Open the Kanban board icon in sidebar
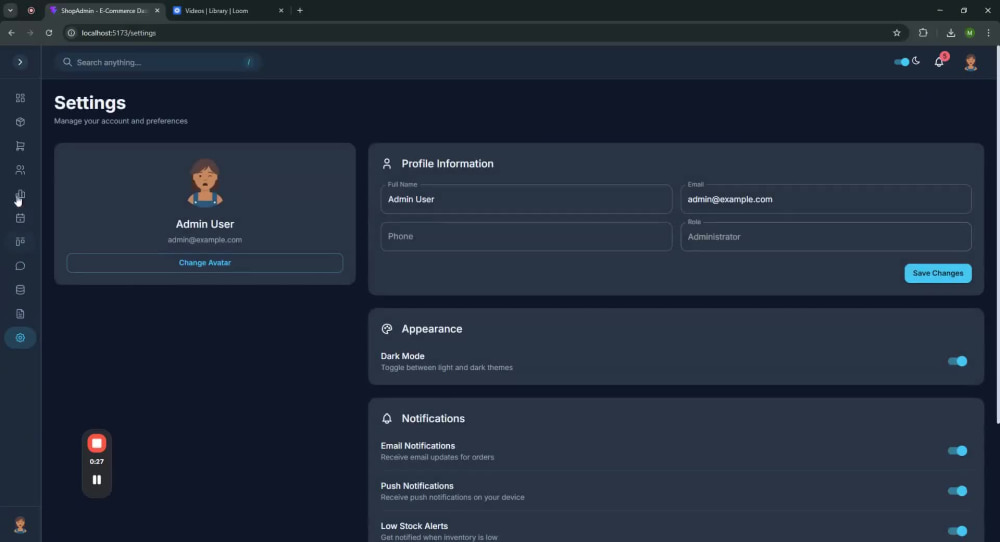 coord(20,242)
